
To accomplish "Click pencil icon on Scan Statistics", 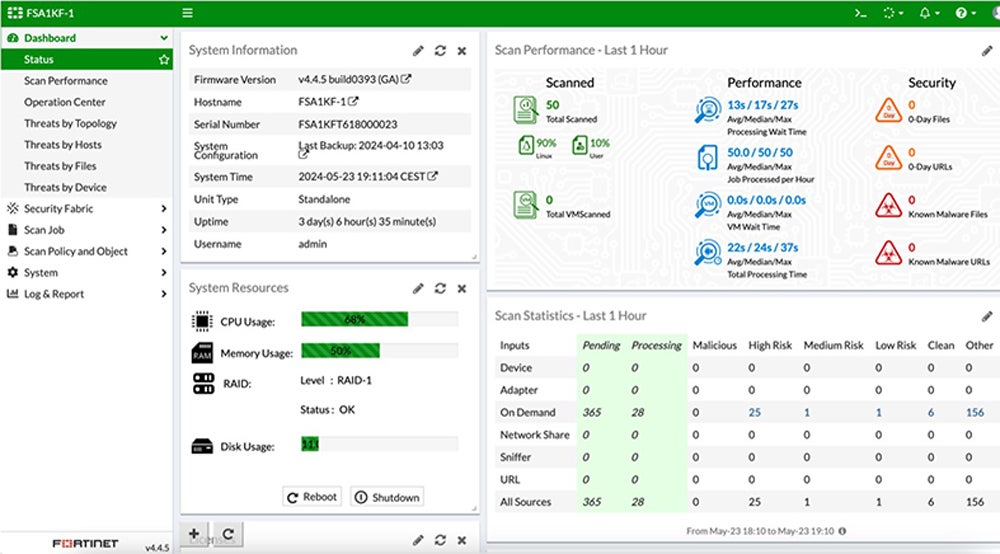I will point(987,316).
